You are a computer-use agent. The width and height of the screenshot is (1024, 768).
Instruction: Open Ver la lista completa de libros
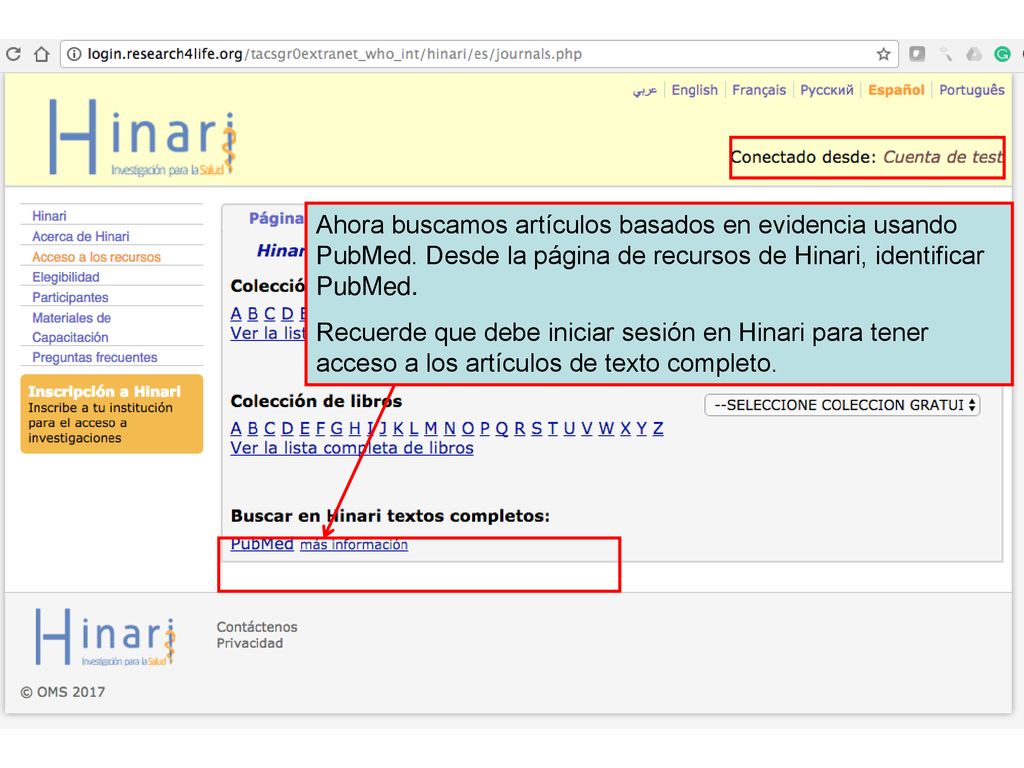point(352,448)
